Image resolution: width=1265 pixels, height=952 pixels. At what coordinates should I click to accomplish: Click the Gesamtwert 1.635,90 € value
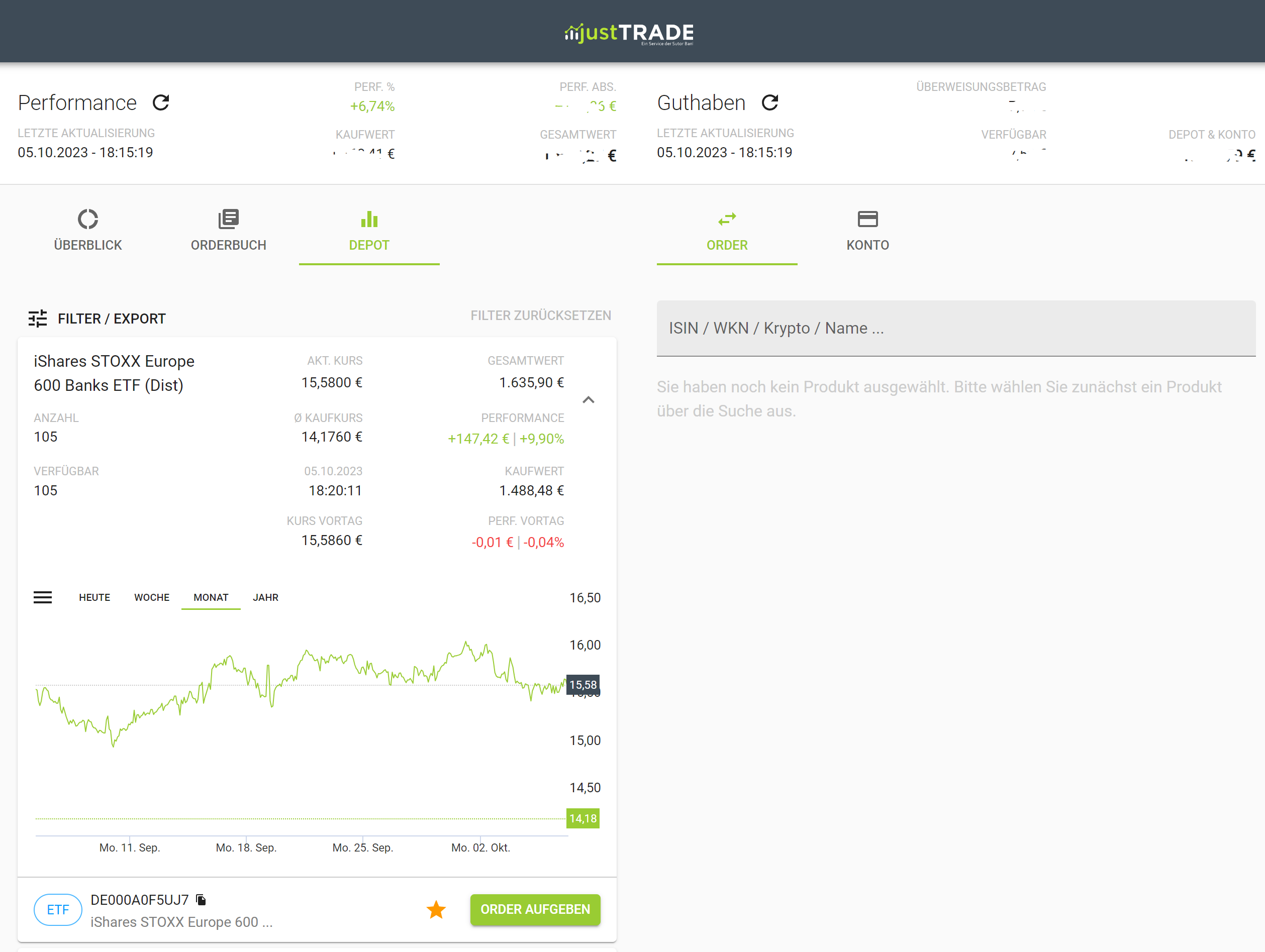pyautogui.click(x=531, y=382)
